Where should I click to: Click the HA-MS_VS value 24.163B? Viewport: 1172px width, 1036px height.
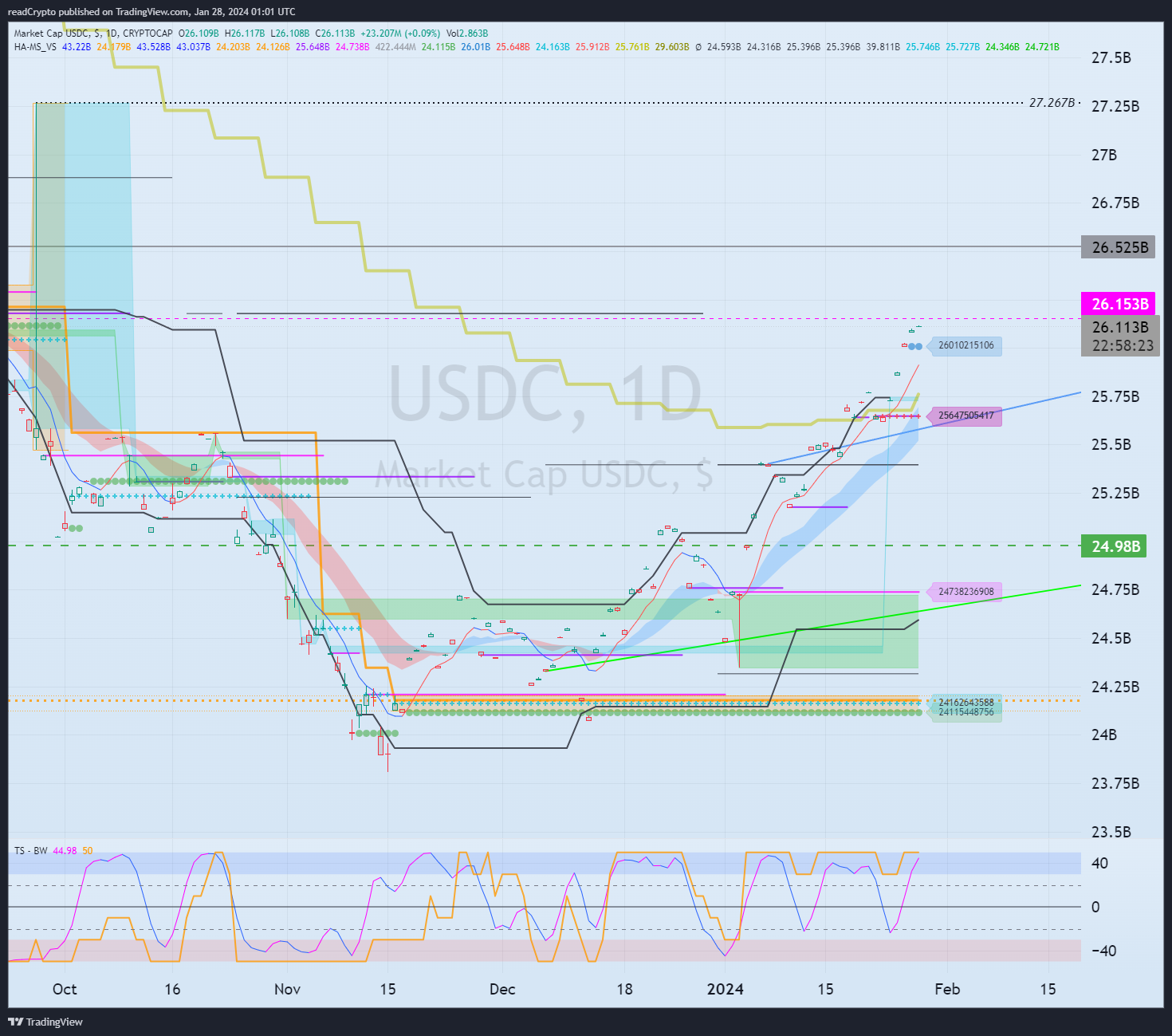pos(553,47)
